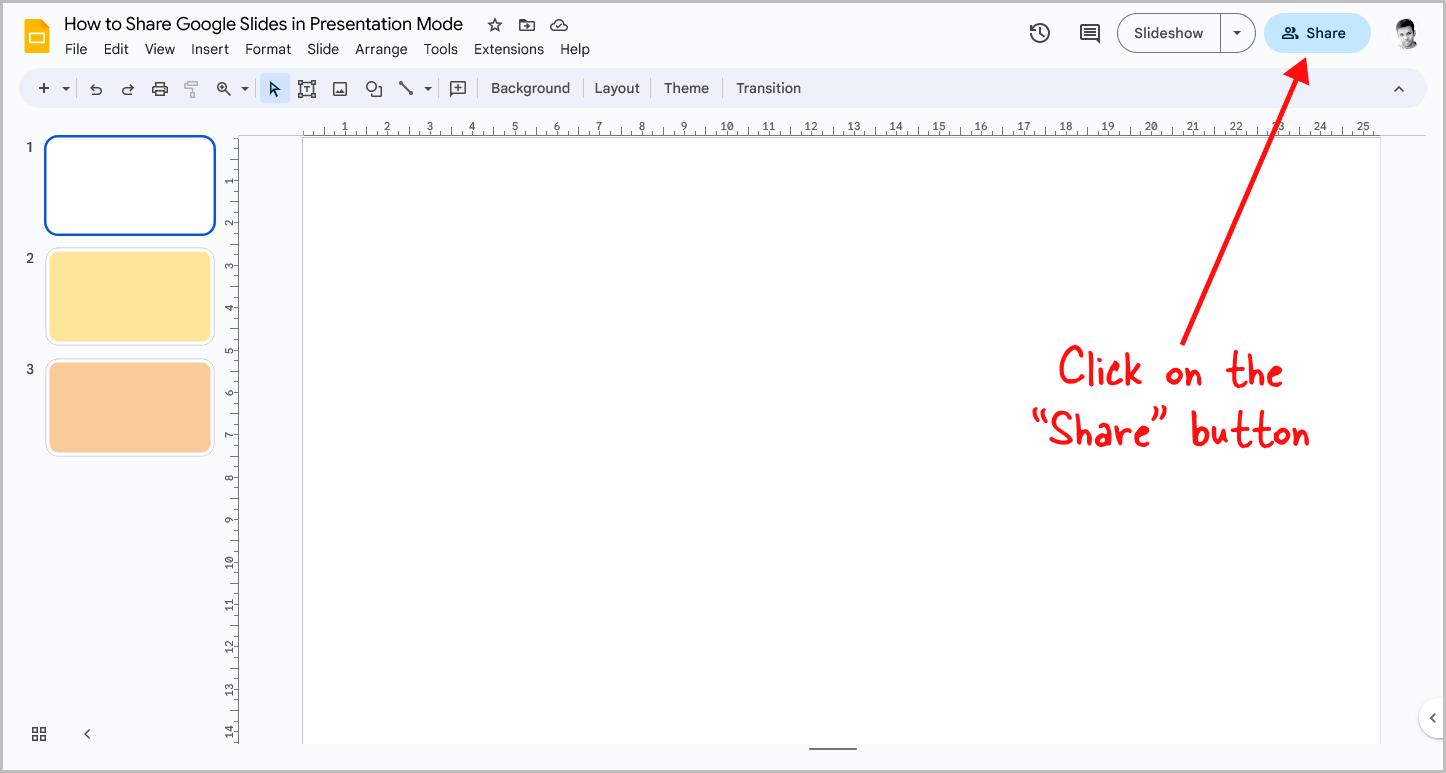1446x773 pixels.
Task: Open the Slideshow options dropdown arrow
Action: pyautogui.click(x=1237, y=33)
